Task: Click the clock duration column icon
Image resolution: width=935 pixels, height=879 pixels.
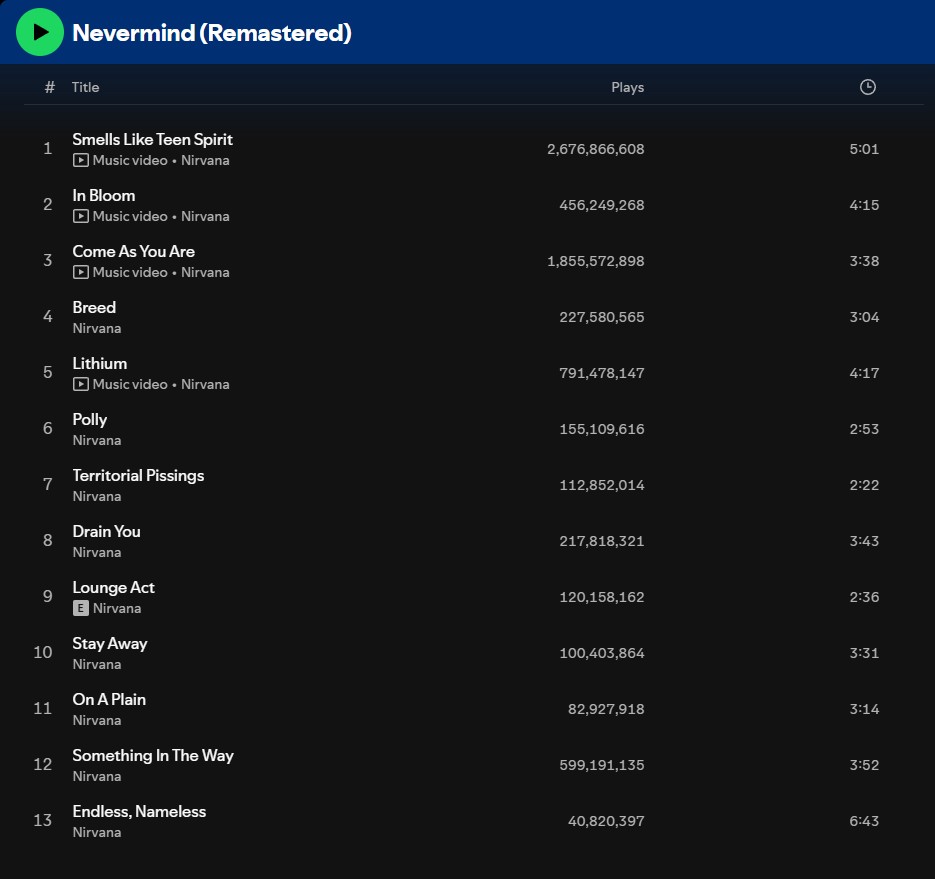Action: click(x=868, y=87)
